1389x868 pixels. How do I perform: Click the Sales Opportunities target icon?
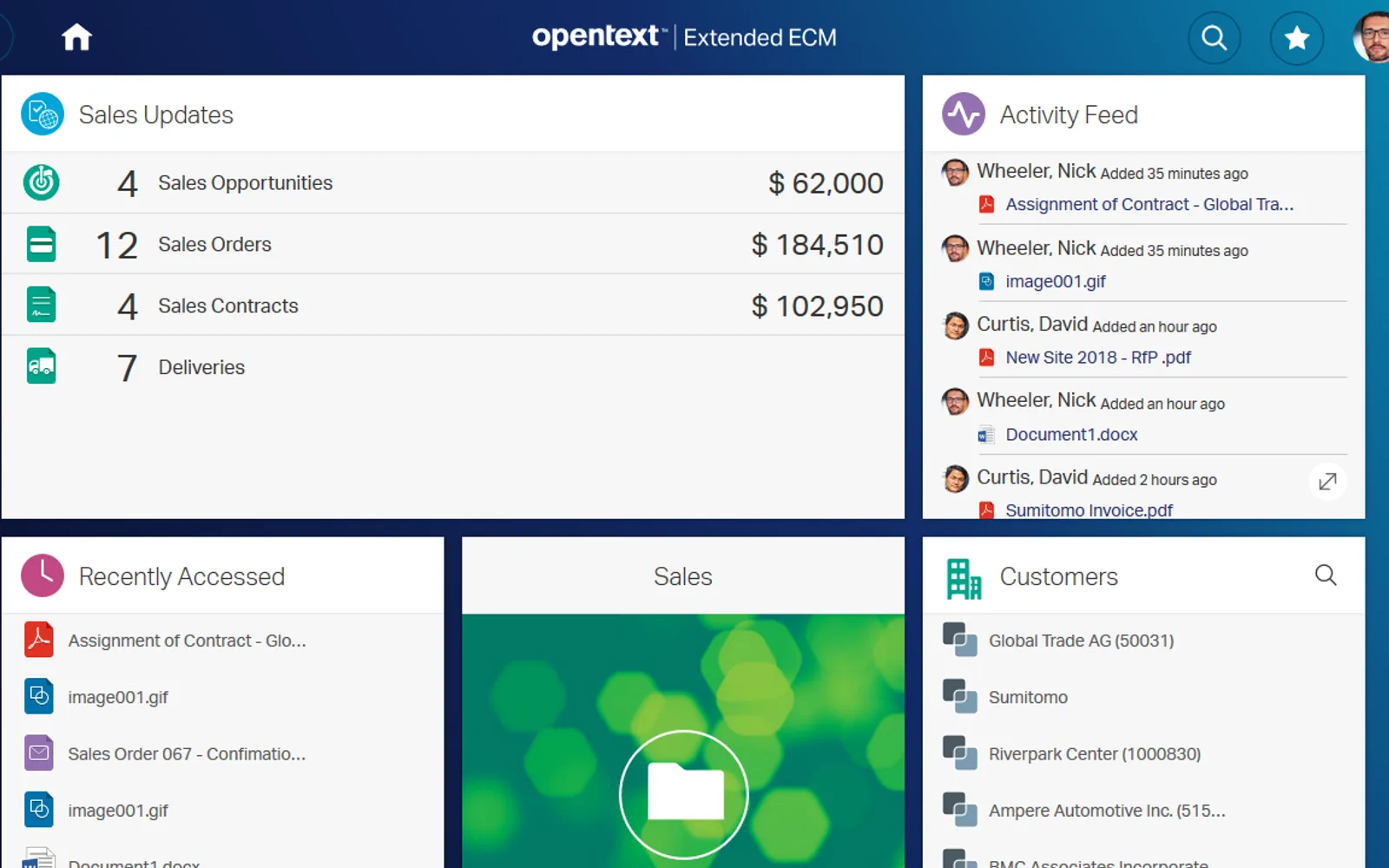(41, 182)
